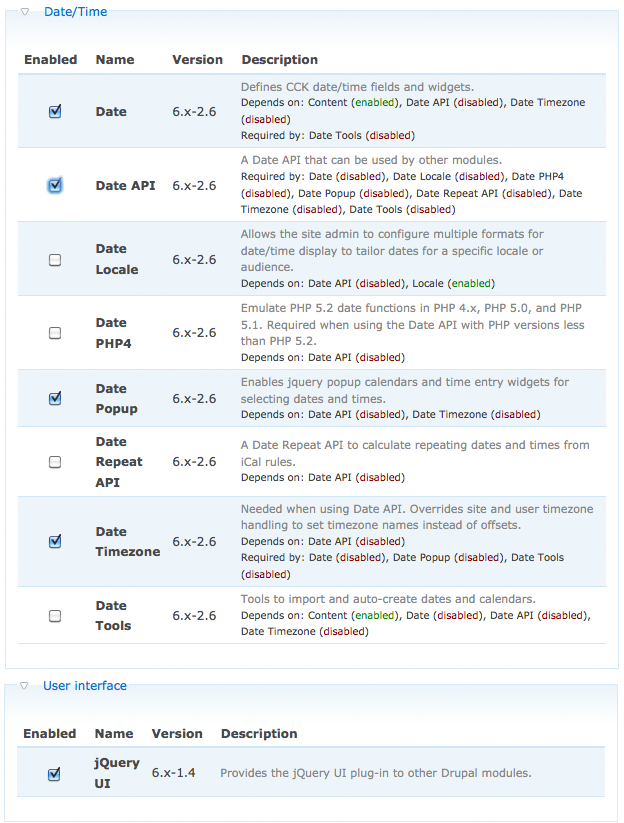The image size is (624, 823).
Task: Check the Date Repeat API checkbox
Action: click(x=55, y=462)
